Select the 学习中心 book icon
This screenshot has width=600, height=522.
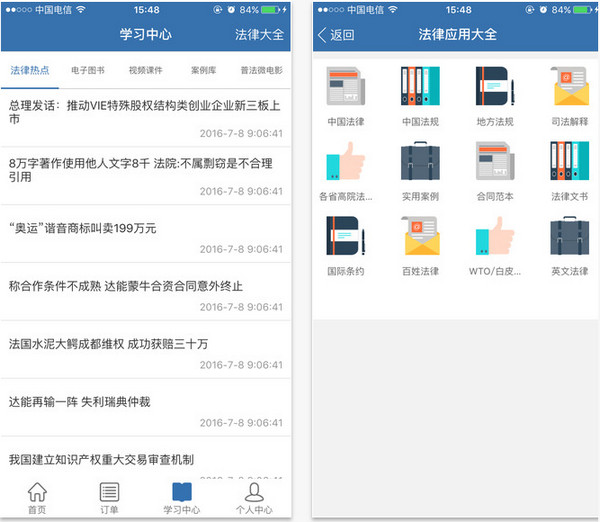pos(182,492)
